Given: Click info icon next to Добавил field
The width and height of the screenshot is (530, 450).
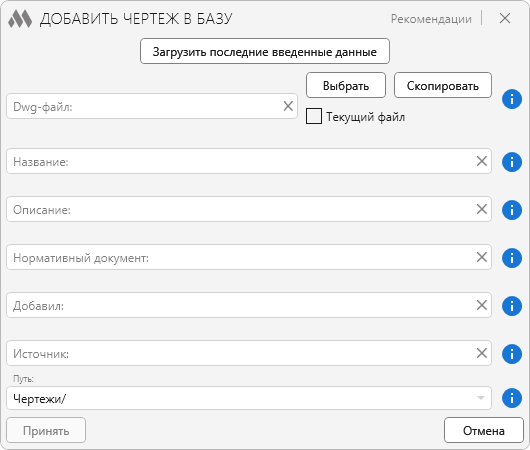Looking at the screenshot, I should point(512,306).
